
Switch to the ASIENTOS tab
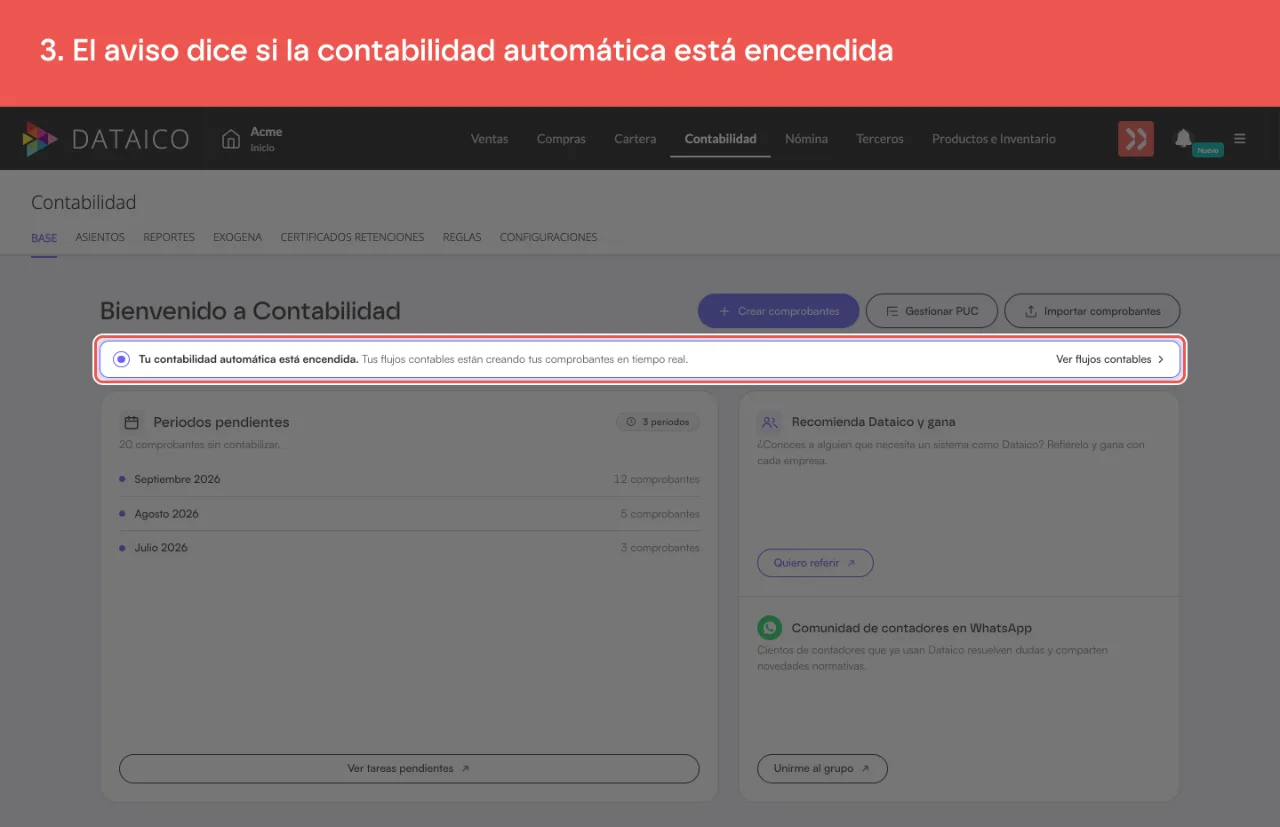100,238
